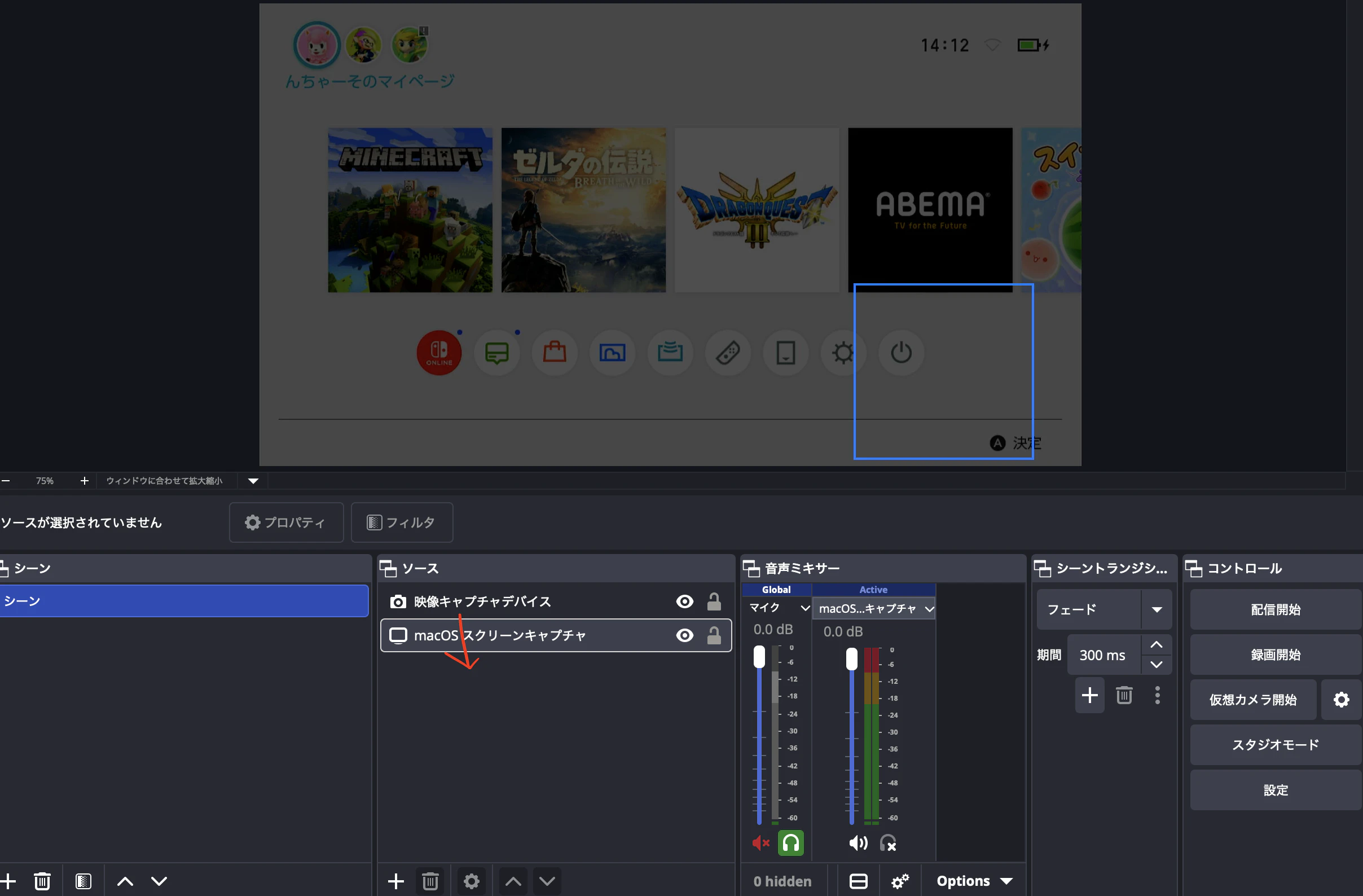The width and height of the screenshot is (1363, 896).
Task: Switch to the Global mixer tab
Action: [x=776, y=589]
